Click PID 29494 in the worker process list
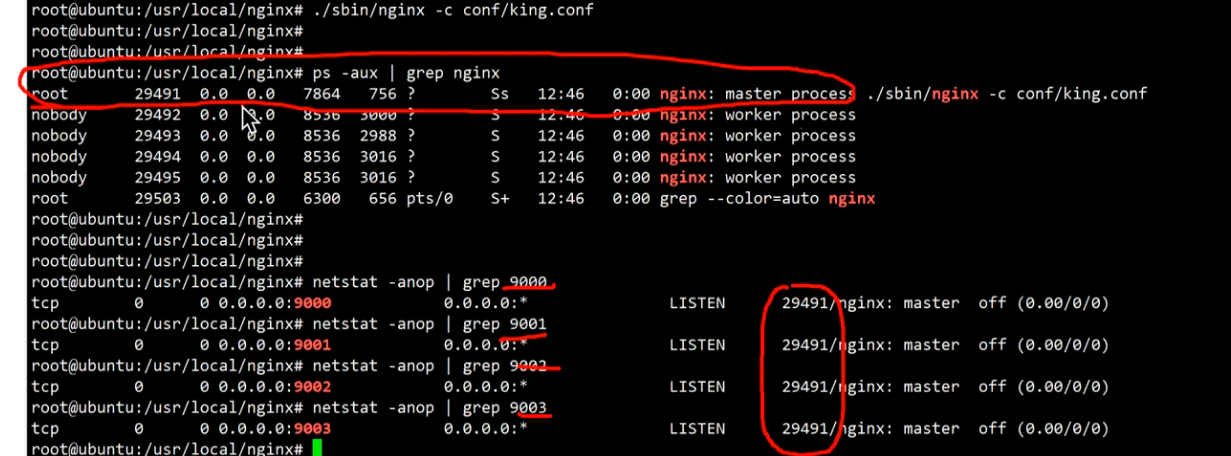This screenshot has height=456, width=1231. point(155,157)
